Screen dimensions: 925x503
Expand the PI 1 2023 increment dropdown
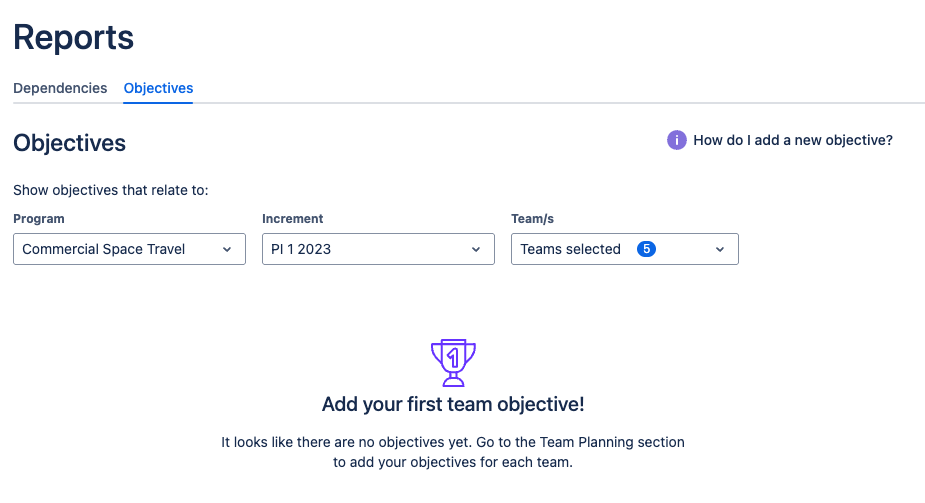pos(378,249)
